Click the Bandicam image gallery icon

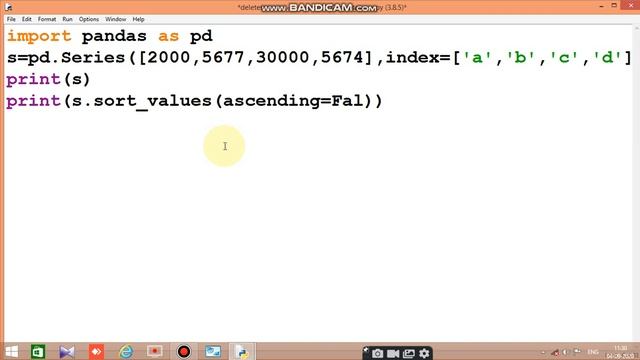point(409,353)
